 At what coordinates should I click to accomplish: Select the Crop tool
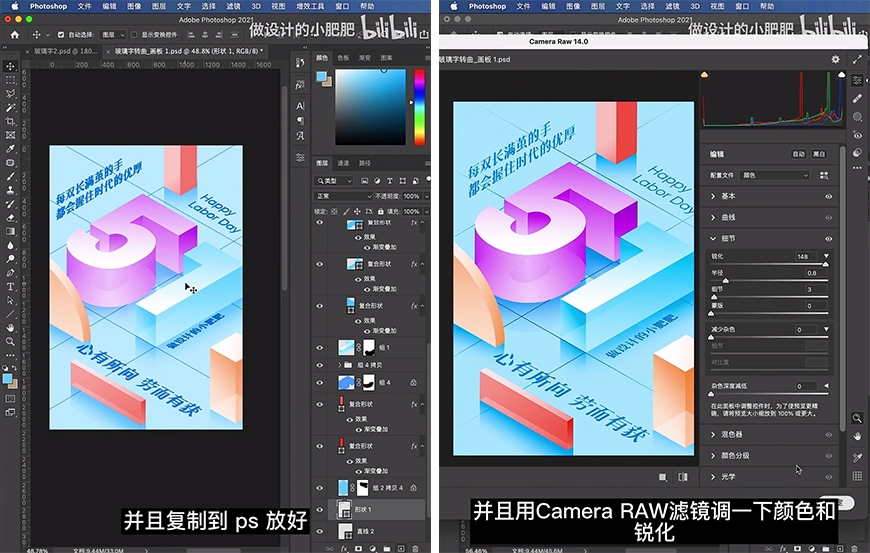[10, 121]
